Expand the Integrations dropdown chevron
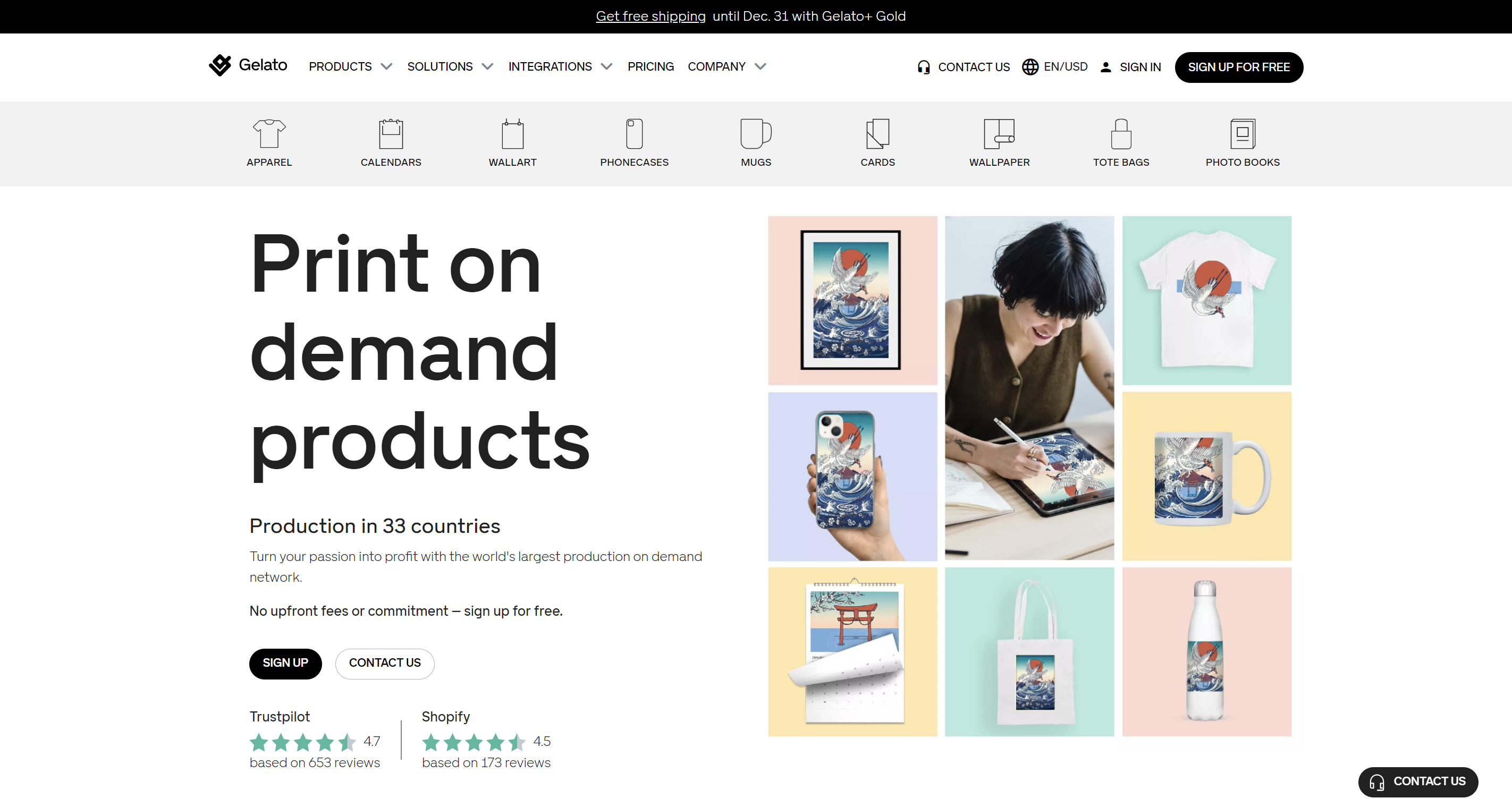The image size is (1512, 807). pos(606,66)
